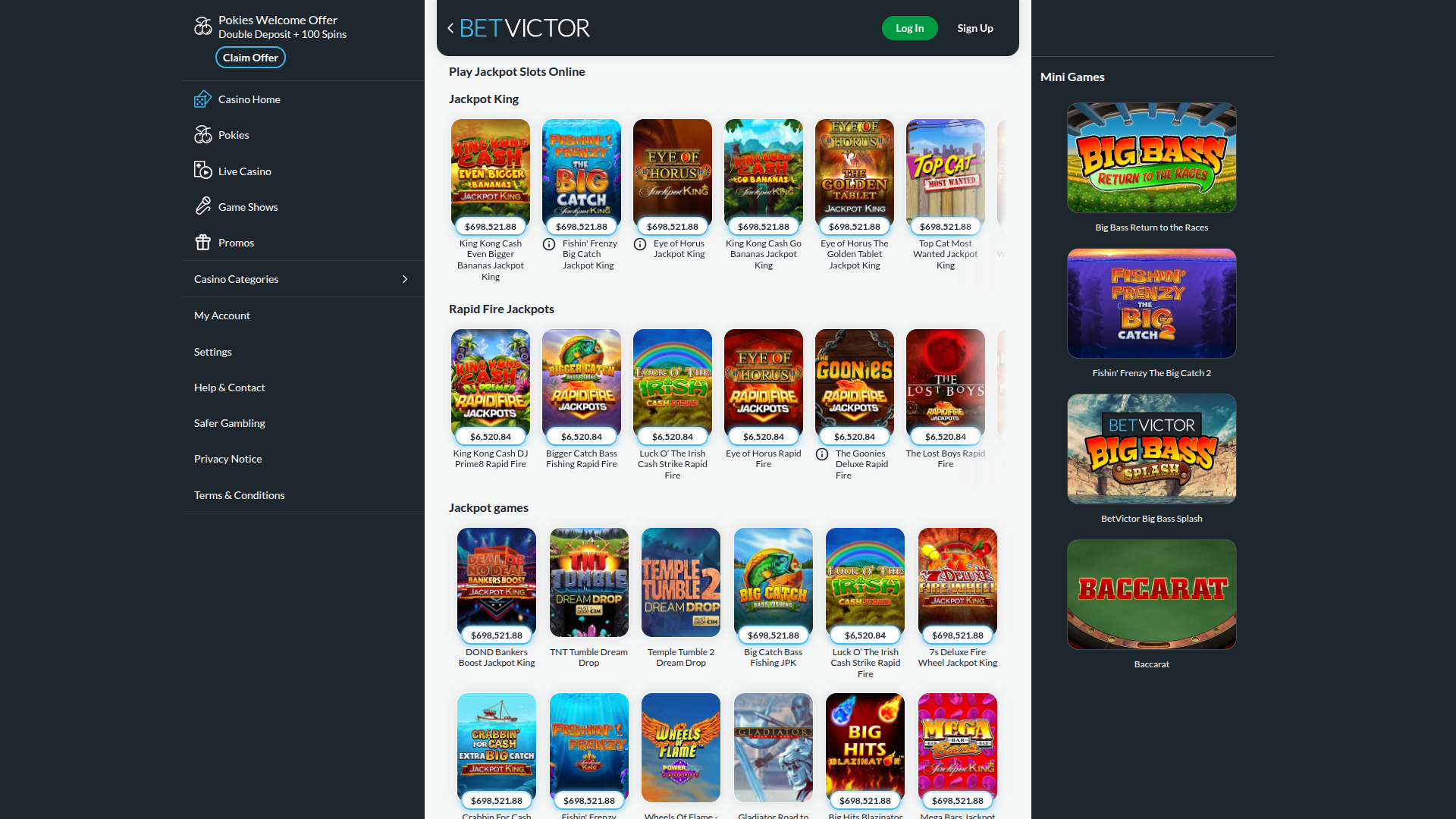Open Help & Contact

[x=229, y=387]
